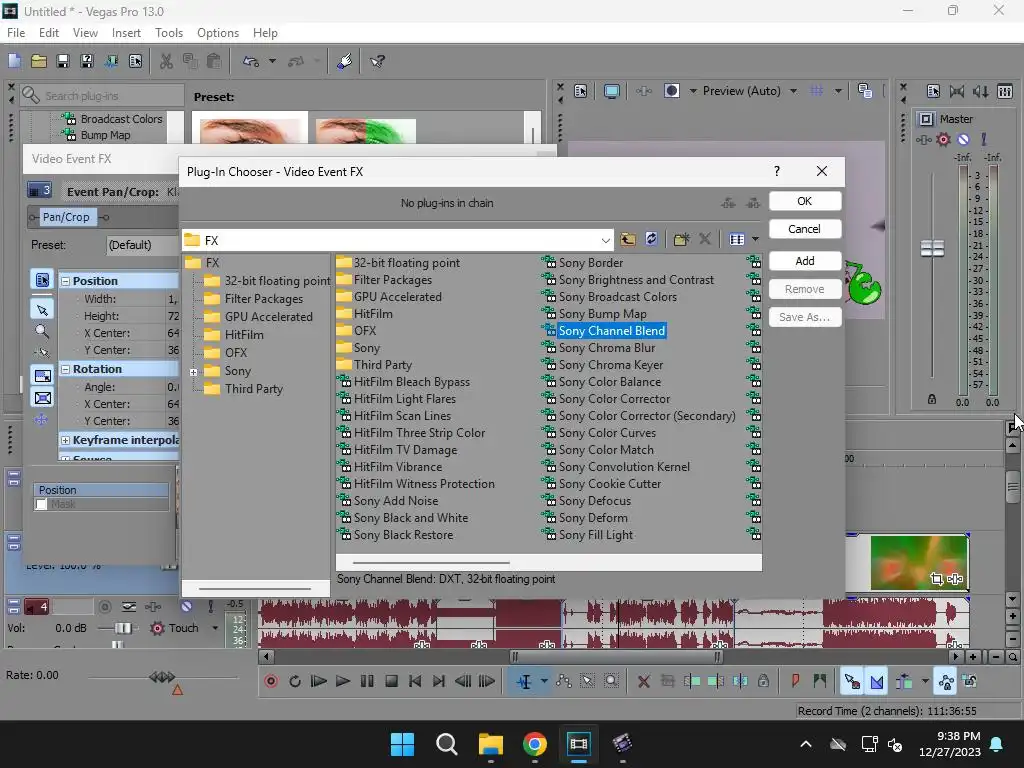Open a project with the folder icon
Screen dimensions: 1024x768
(x=39, y=61)
